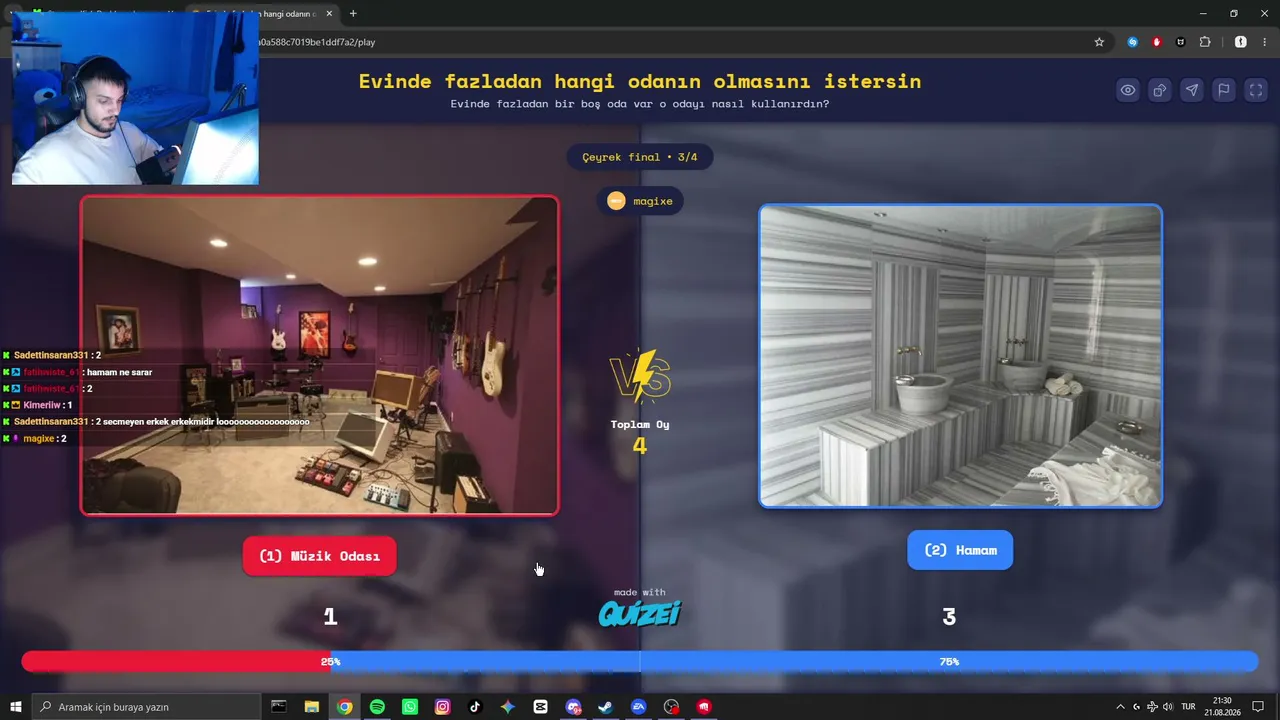The height and width of the screenshot is (720, 1280).
Task: Open the EA app from the taskbar
Action: click(639, 707)
